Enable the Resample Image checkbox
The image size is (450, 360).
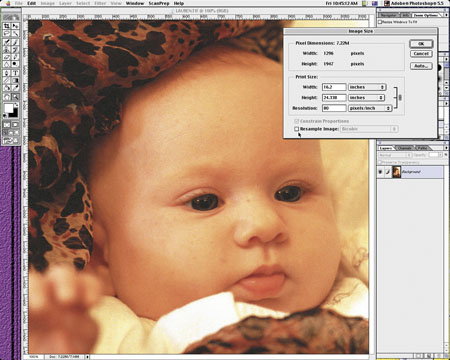point(296,129)
